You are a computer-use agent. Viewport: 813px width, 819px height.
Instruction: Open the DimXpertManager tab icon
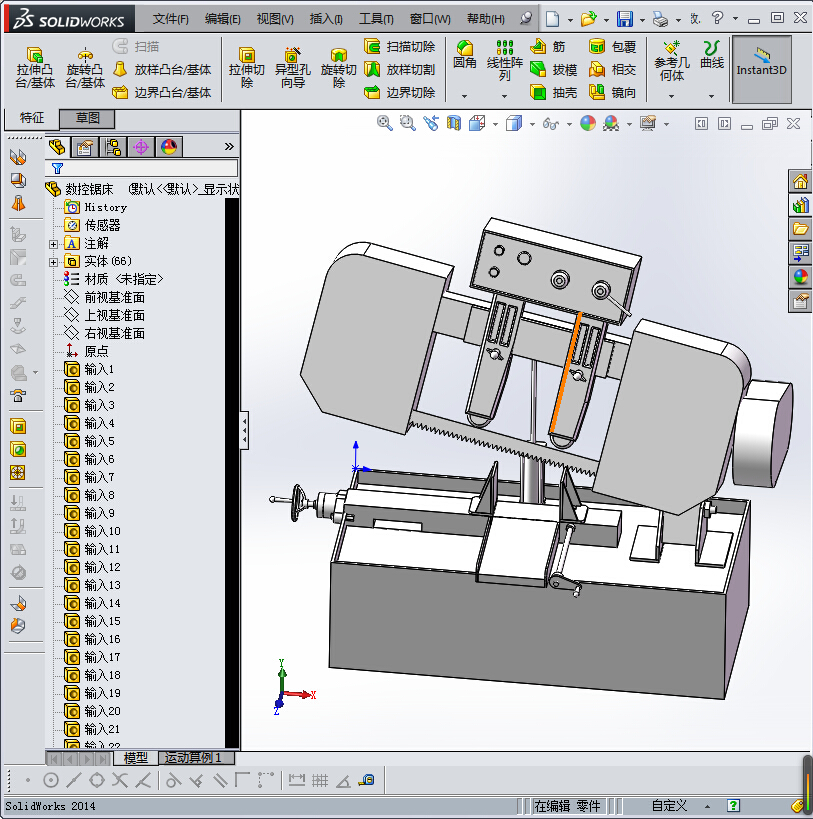[x=141, y=147]
